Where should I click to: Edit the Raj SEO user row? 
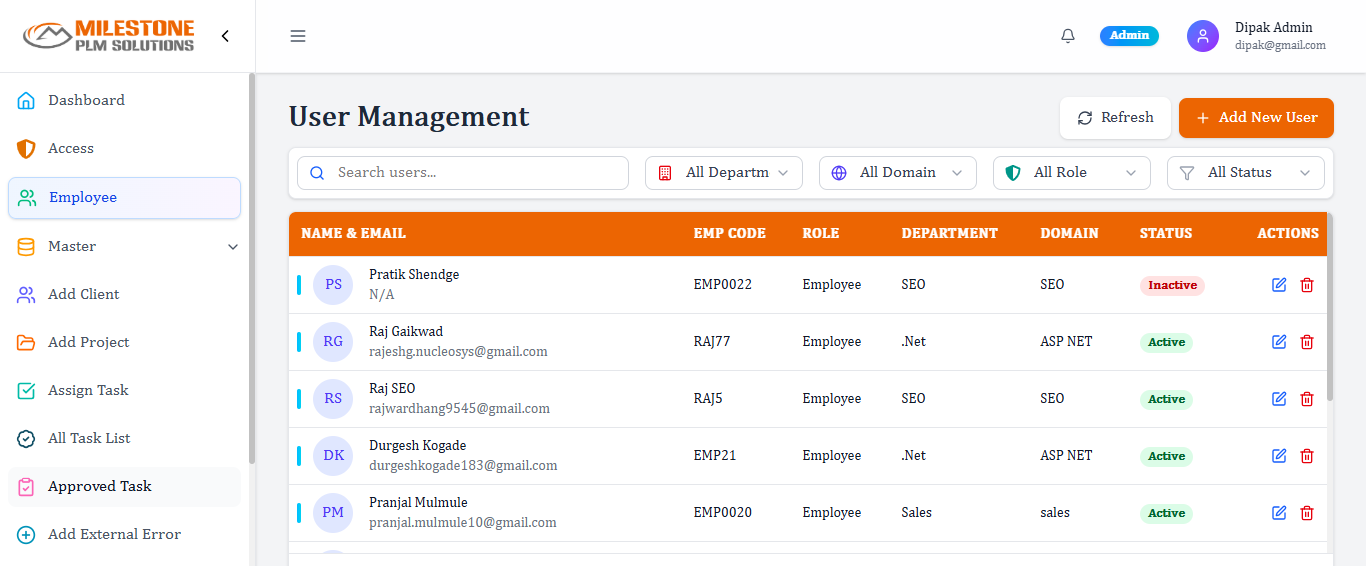click(x=1279, y=399)
